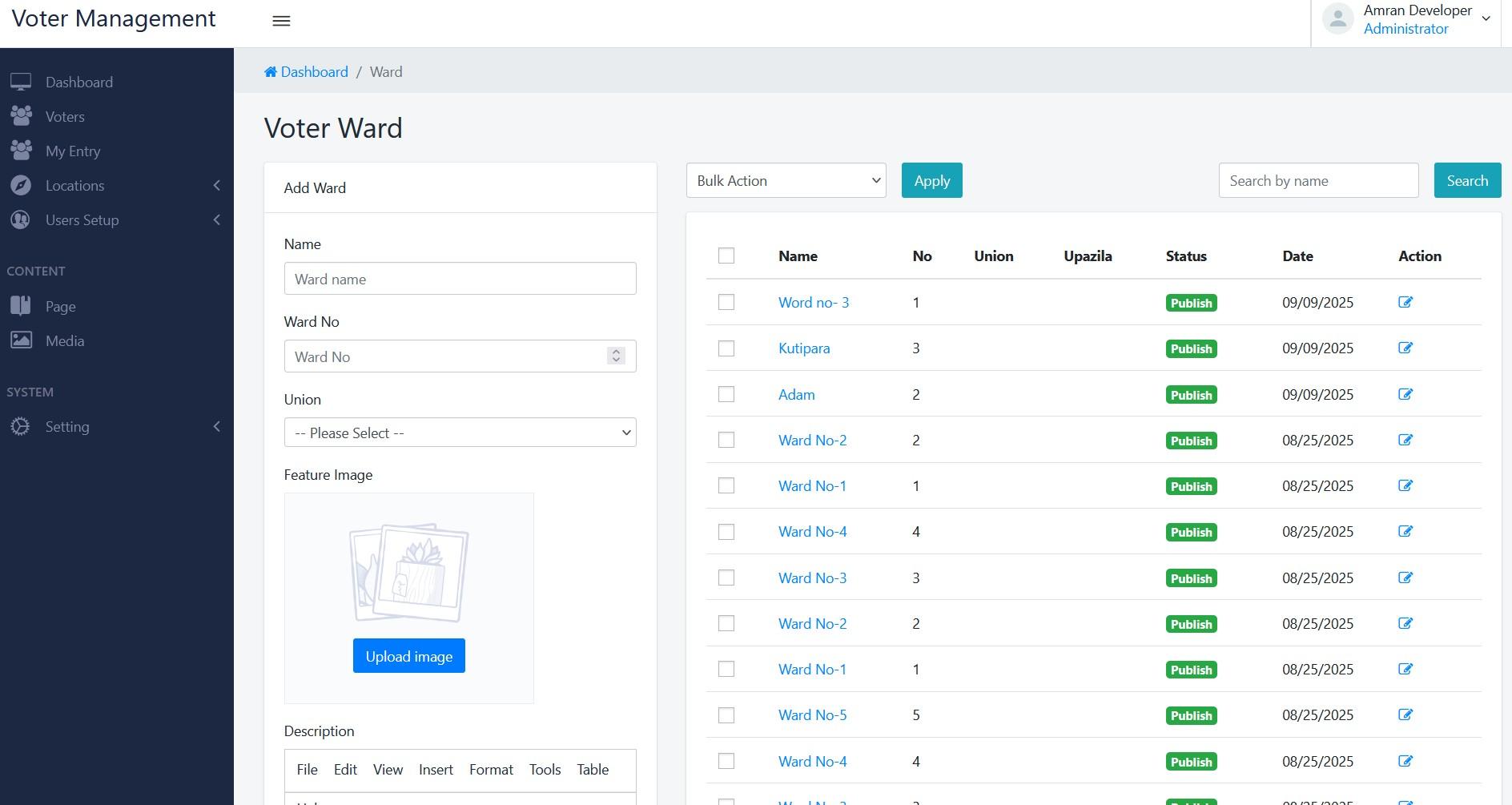The height and width of the screenshot is (805, 1512).
Task: Click Publish badge in Ward No-5 row
Action: coord(1191,715)
